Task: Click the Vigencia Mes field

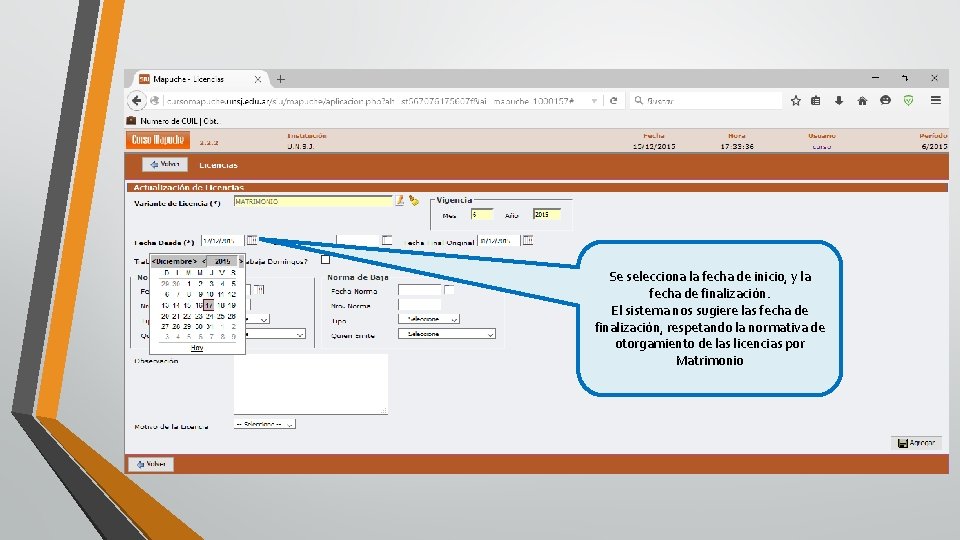Action: (x=481, y=214)
